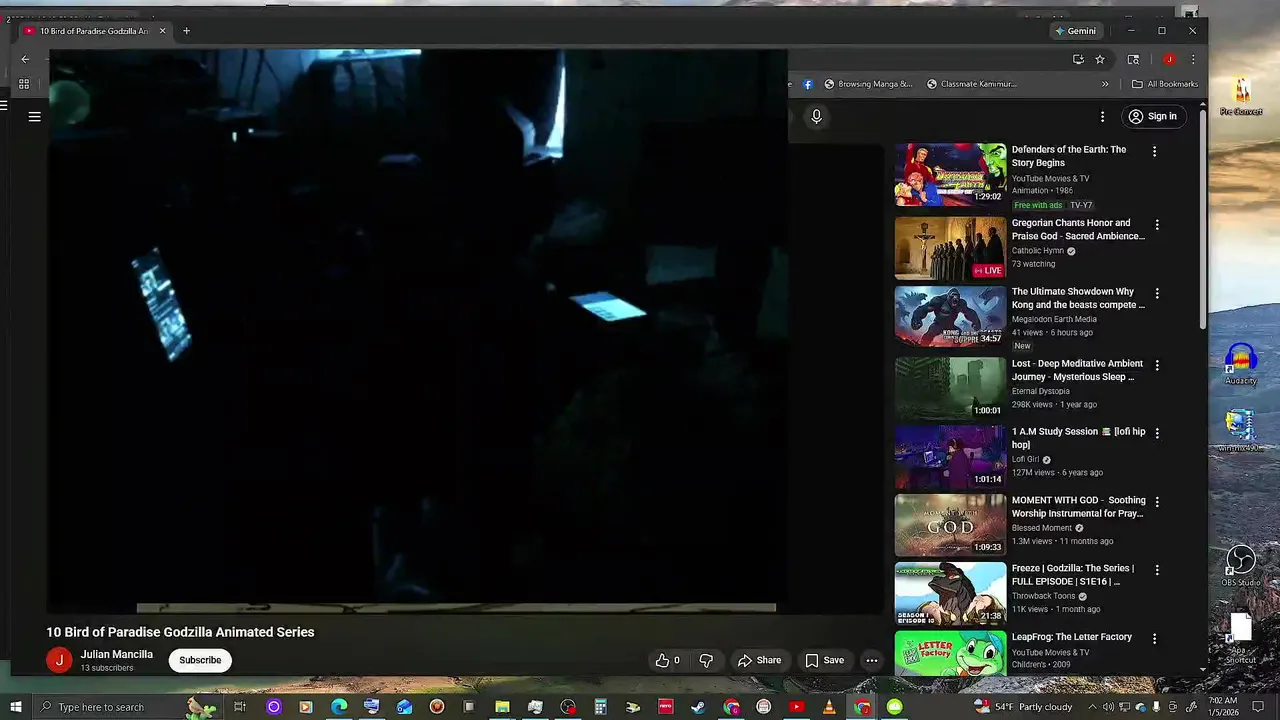
Task: Click the Subscribe button
Action: click(x=200, y=660)
